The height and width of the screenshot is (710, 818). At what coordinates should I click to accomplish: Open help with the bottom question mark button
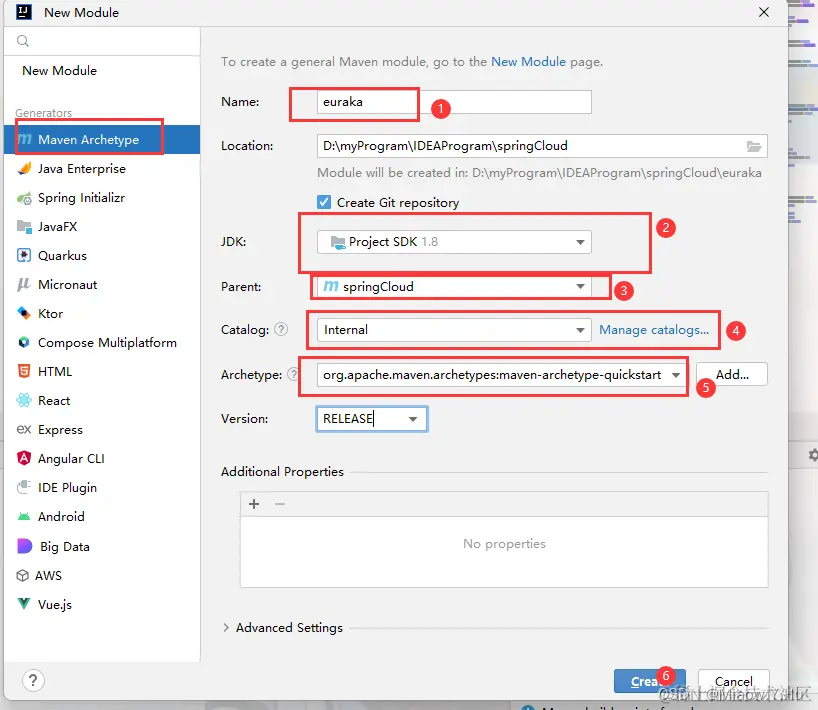click(33, 680)
